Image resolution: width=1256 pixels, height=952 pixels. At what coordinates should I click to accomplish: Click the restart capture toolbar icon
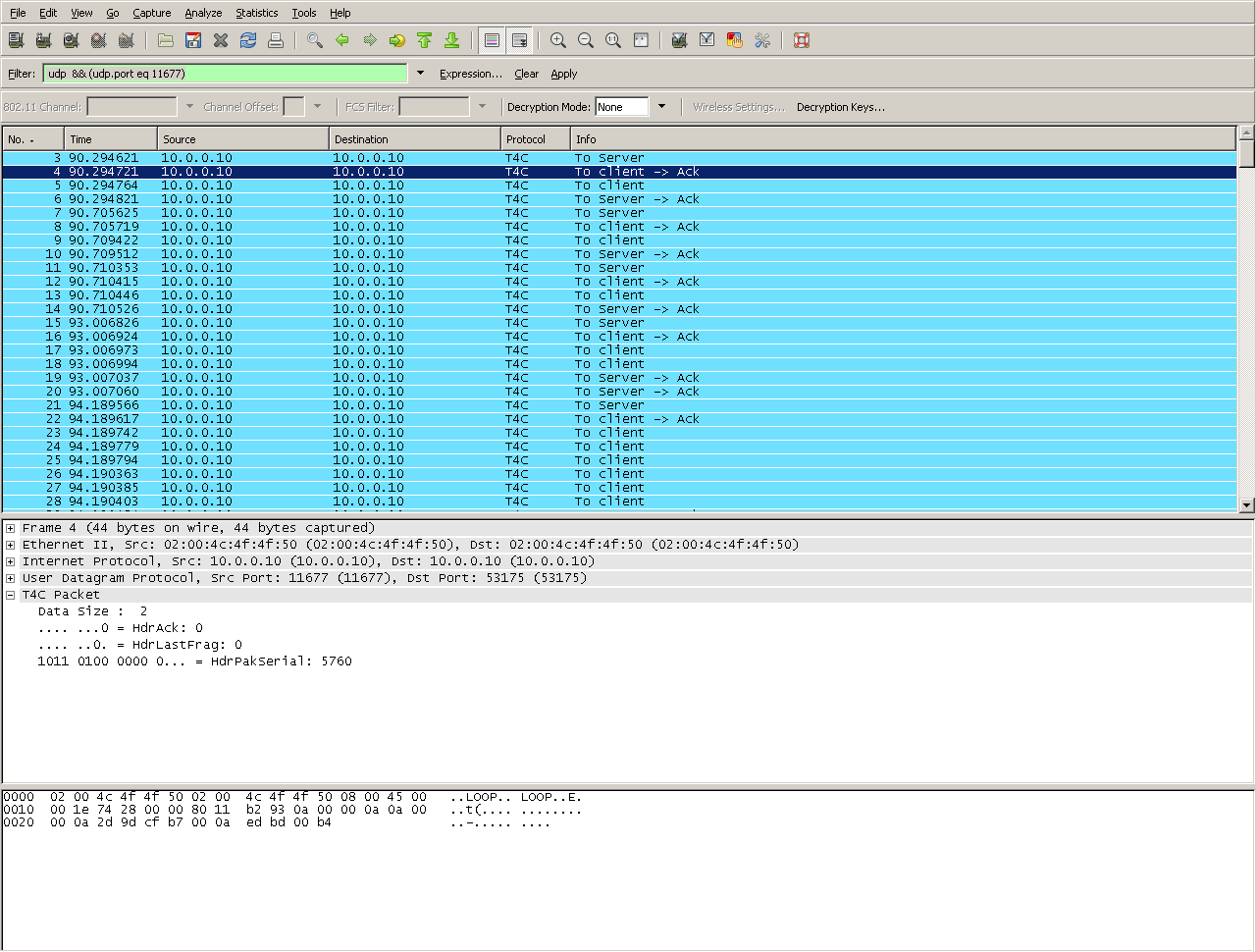click(x=126, y=40)
